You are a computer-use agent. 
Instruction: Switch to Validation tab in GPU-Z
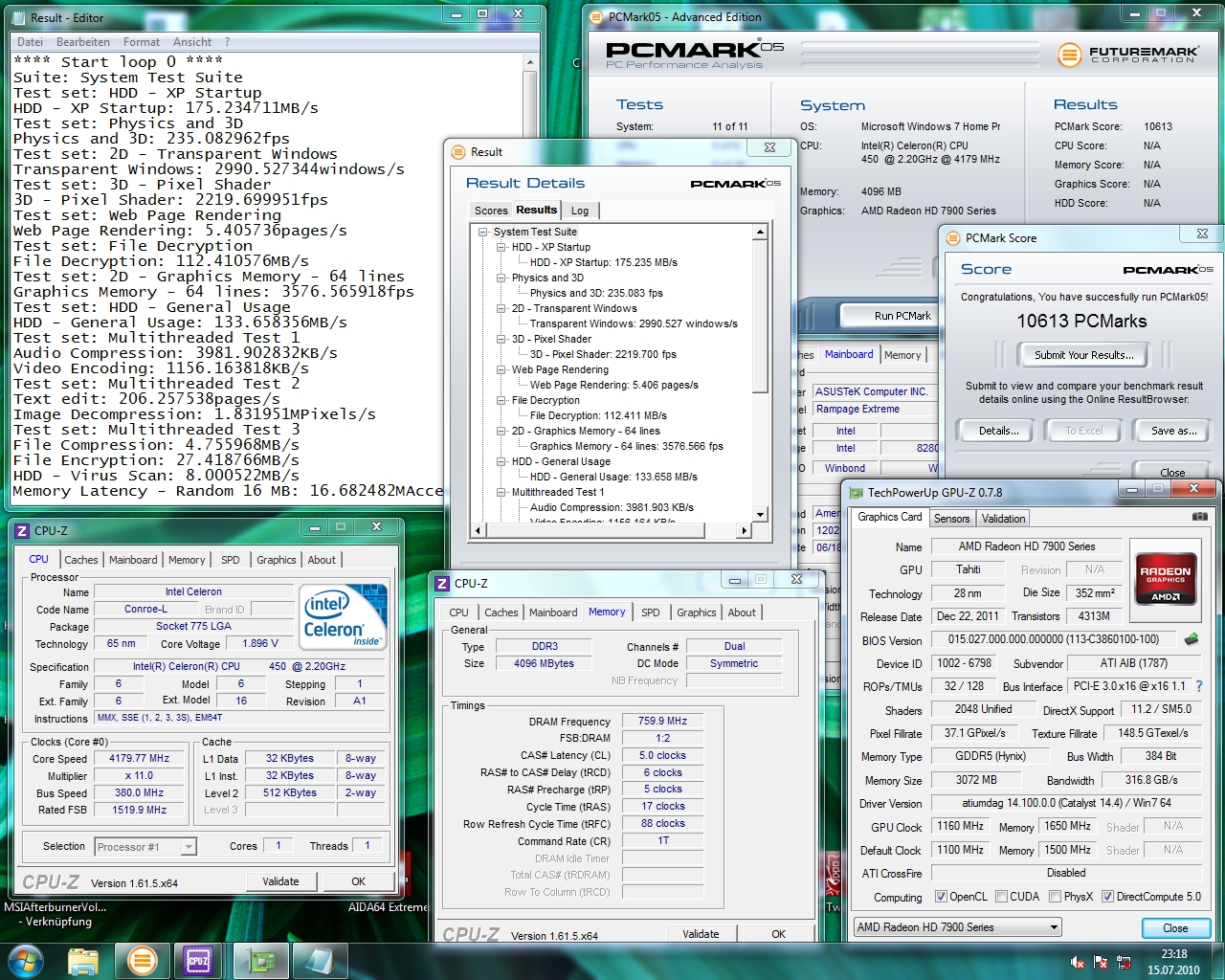(1003, 519)
